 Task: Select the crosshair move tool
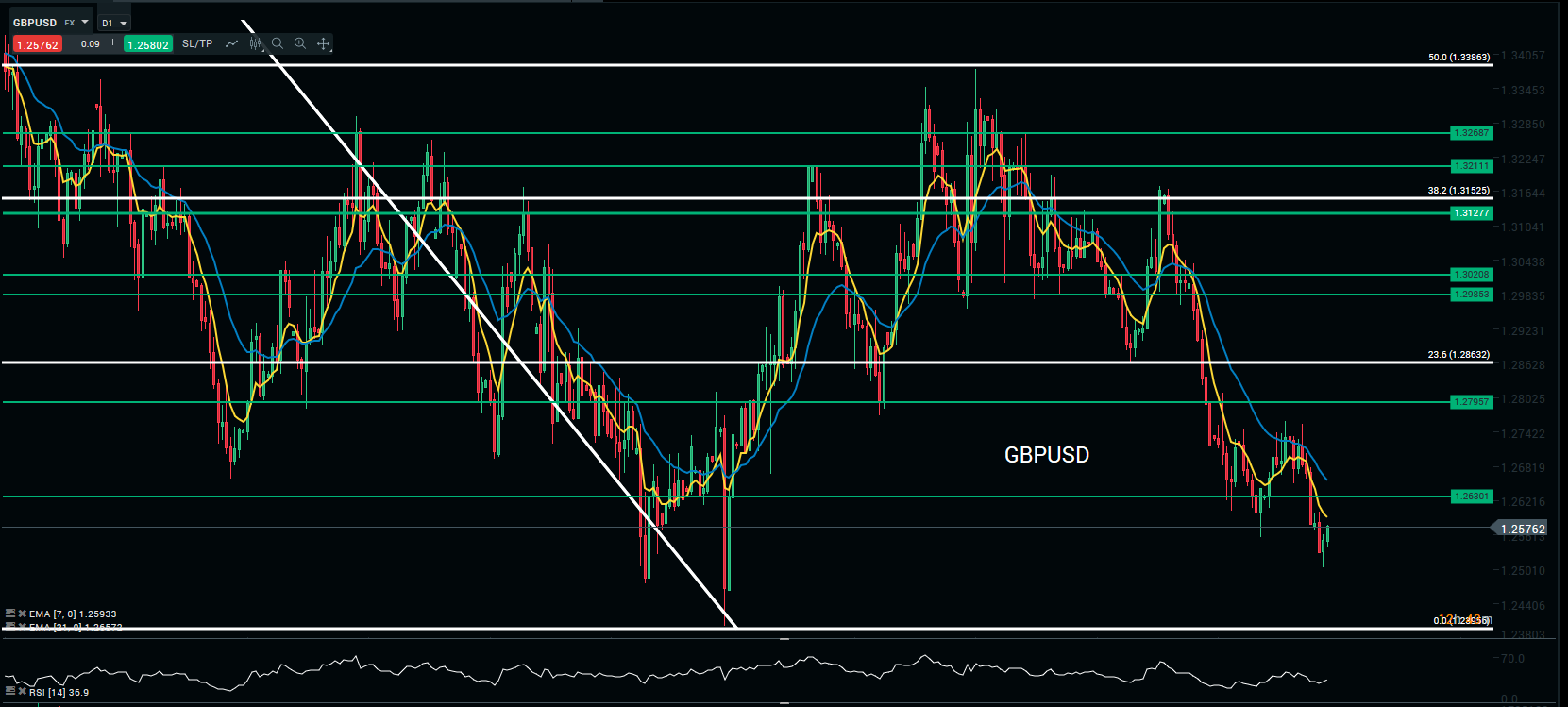click(x=323, y=43)
